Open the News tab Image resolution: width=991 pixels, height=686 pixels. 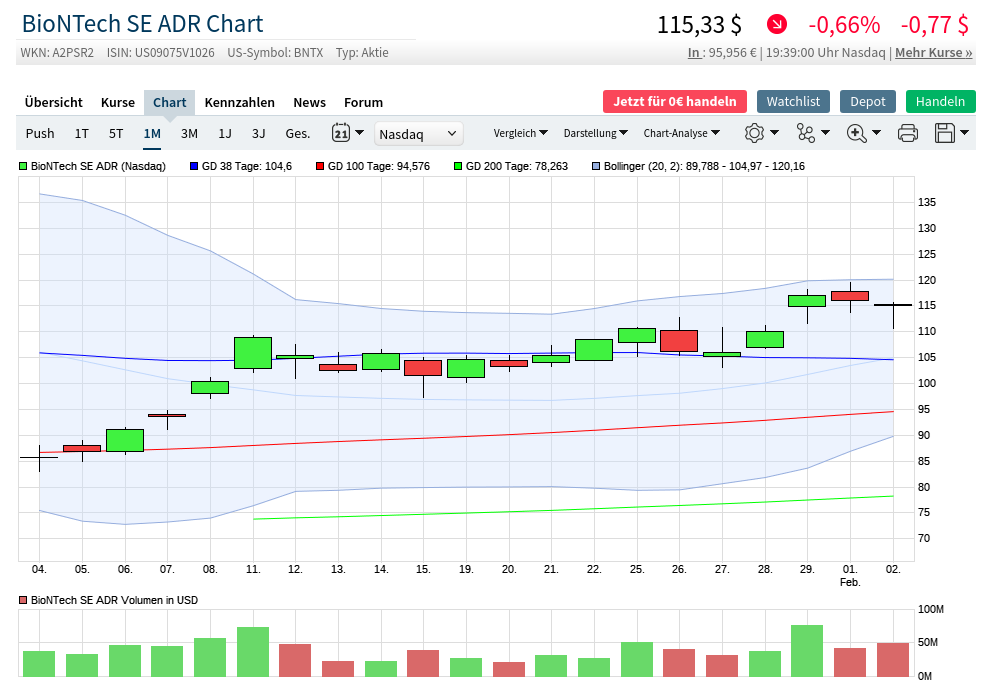click(309, 102)
